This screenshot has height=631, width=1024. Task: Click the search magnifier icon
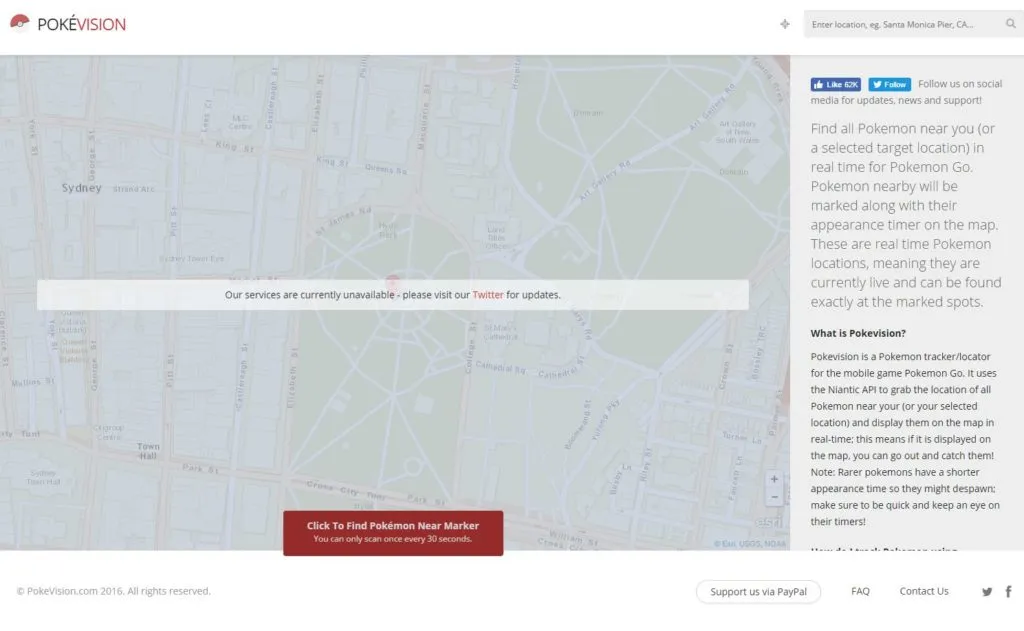[1010, 24]
